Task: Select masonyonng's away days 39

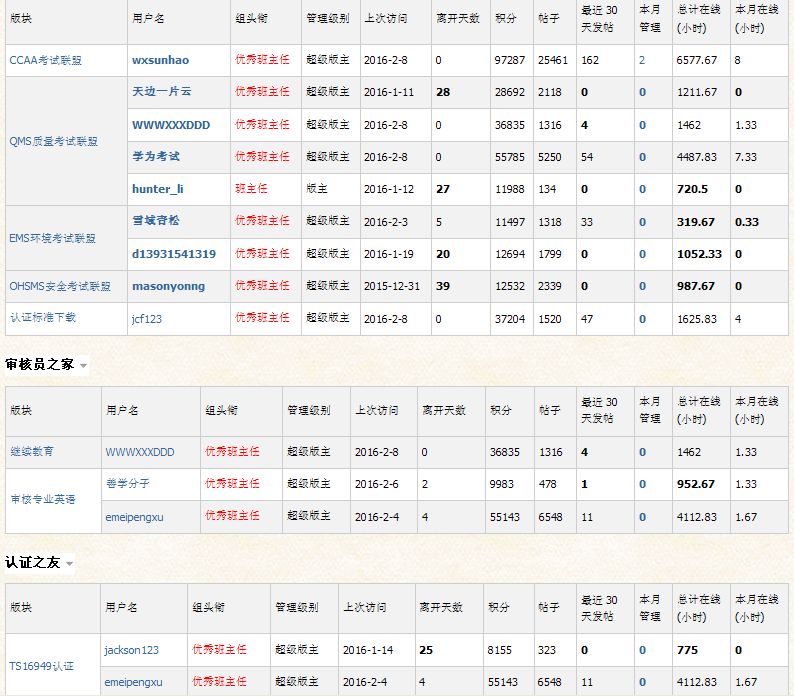Action: coord(443,286)
